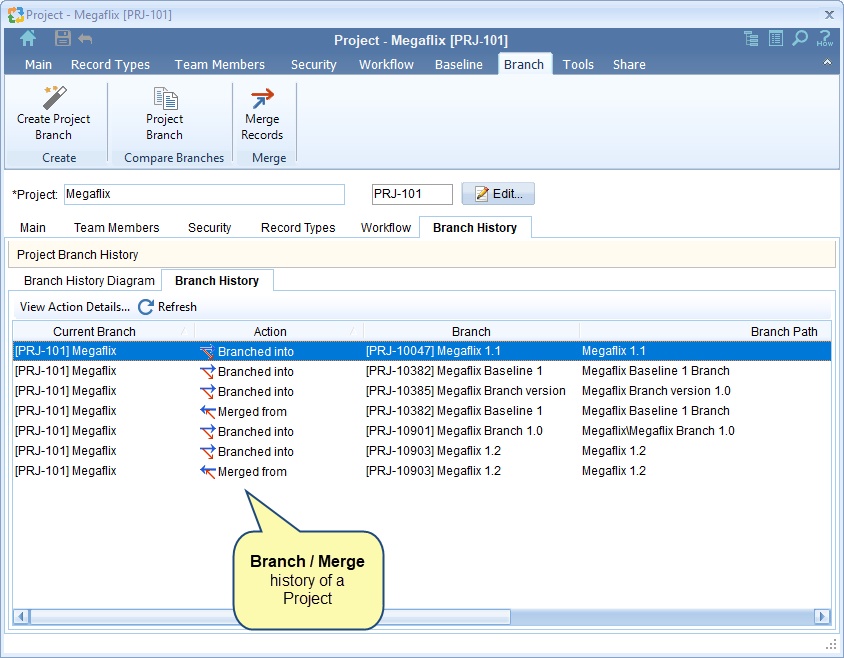Collapse the ribbon with the up chevron
Image resolution: width=844 pixels, height=658 pixels.
[x=827, y=62]
